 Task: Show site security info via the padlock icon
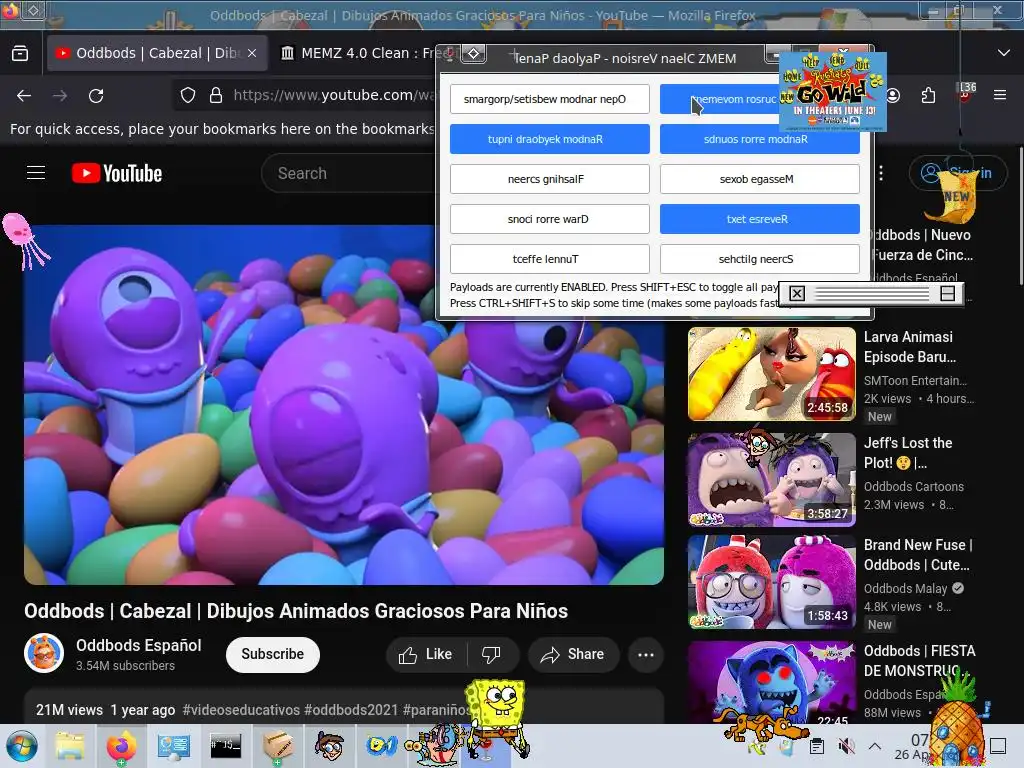(x=216, y=95)
